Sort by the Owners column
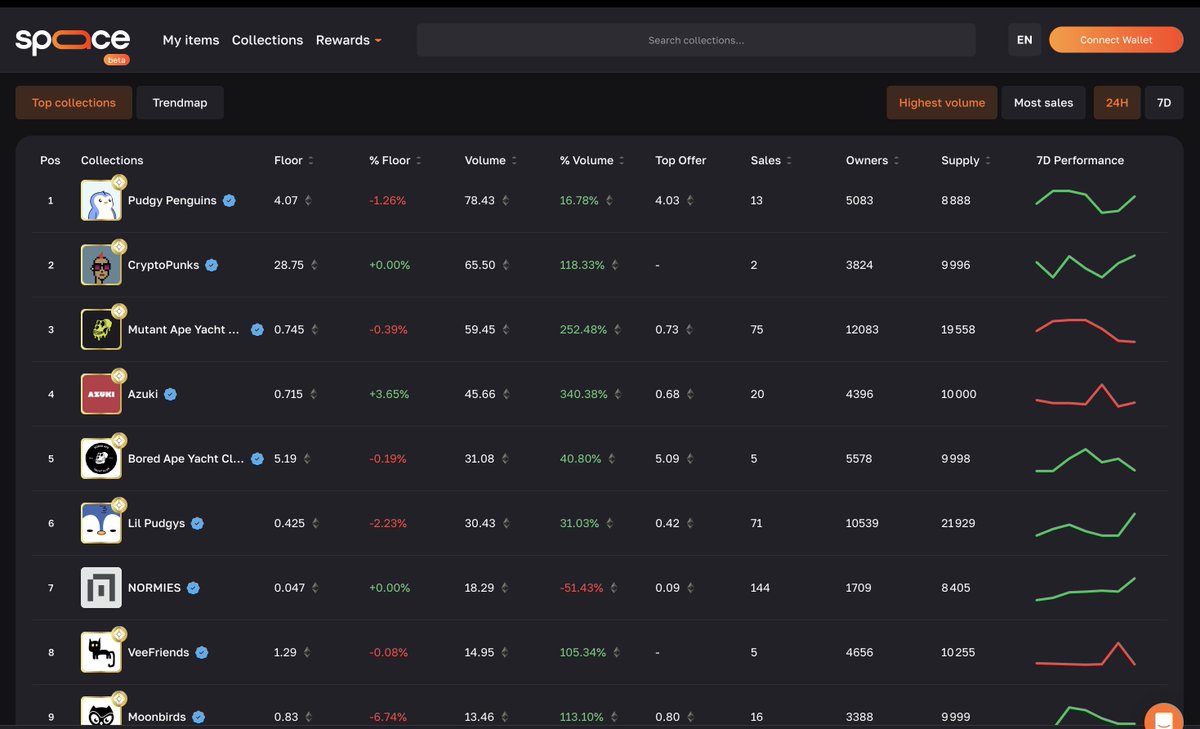 873,160
